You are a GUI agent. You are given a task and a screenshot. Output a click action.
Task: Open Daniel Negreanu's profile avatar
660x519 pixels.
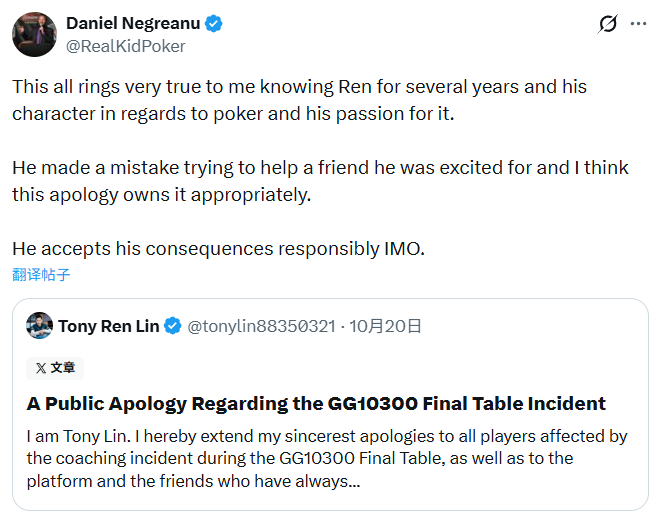coord(33,34)
